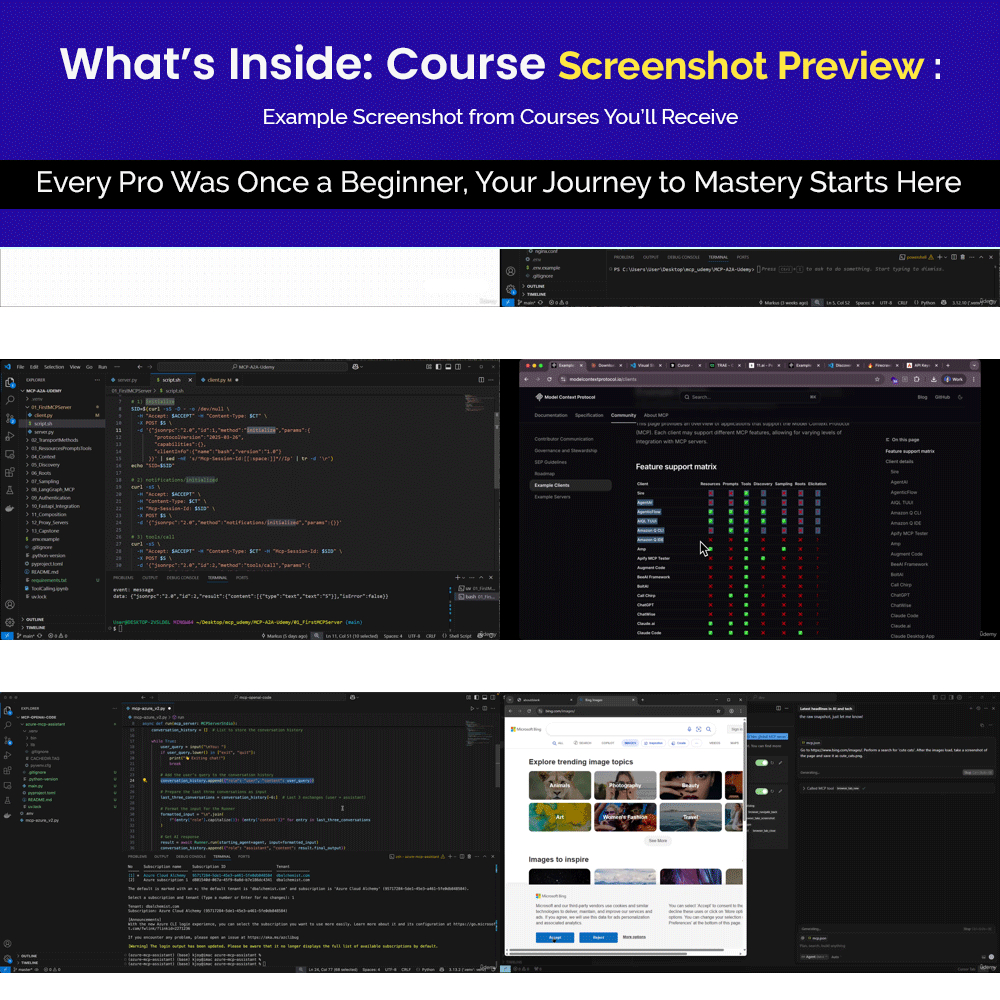Click extensions puzzle icon in MCP browser toolbar
Screen dimensions: 1000x1000
916,379
